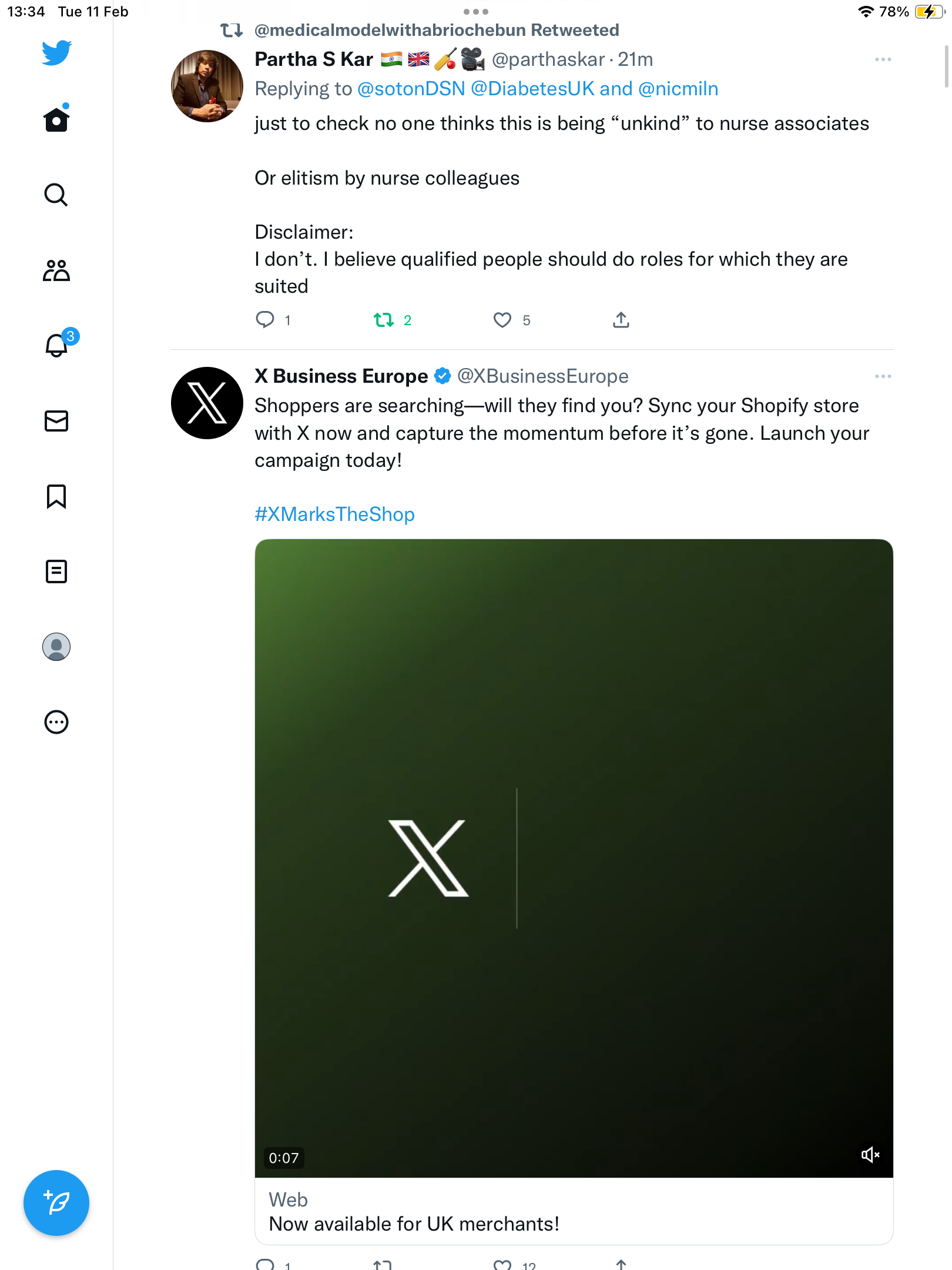This screenshot has height=1270, width=952.
Task: Open the #XMarksTheShop hashtag link
Action: coord(334,514)
